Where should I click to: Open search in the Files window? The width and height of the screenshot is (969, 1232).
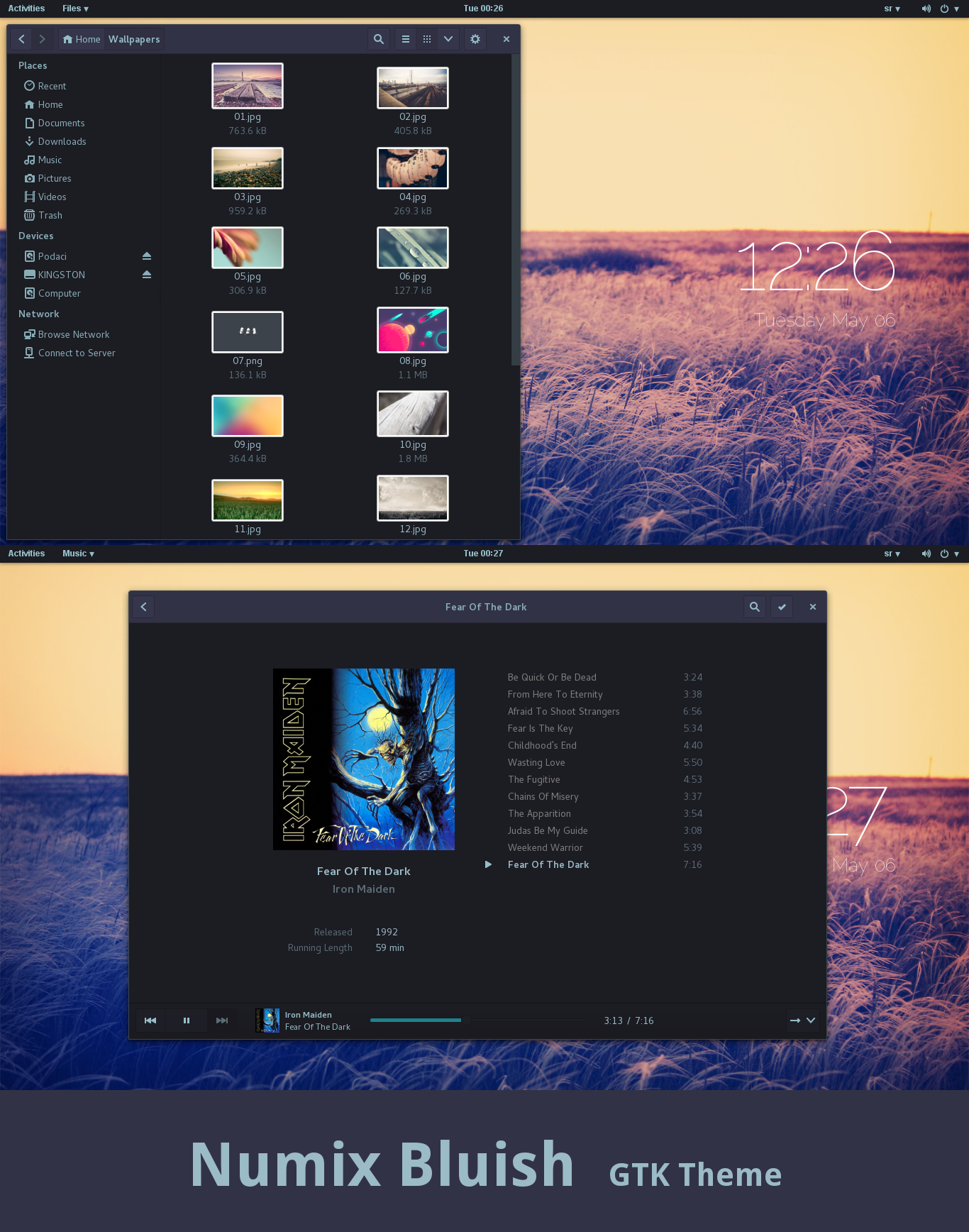point(379,39)
